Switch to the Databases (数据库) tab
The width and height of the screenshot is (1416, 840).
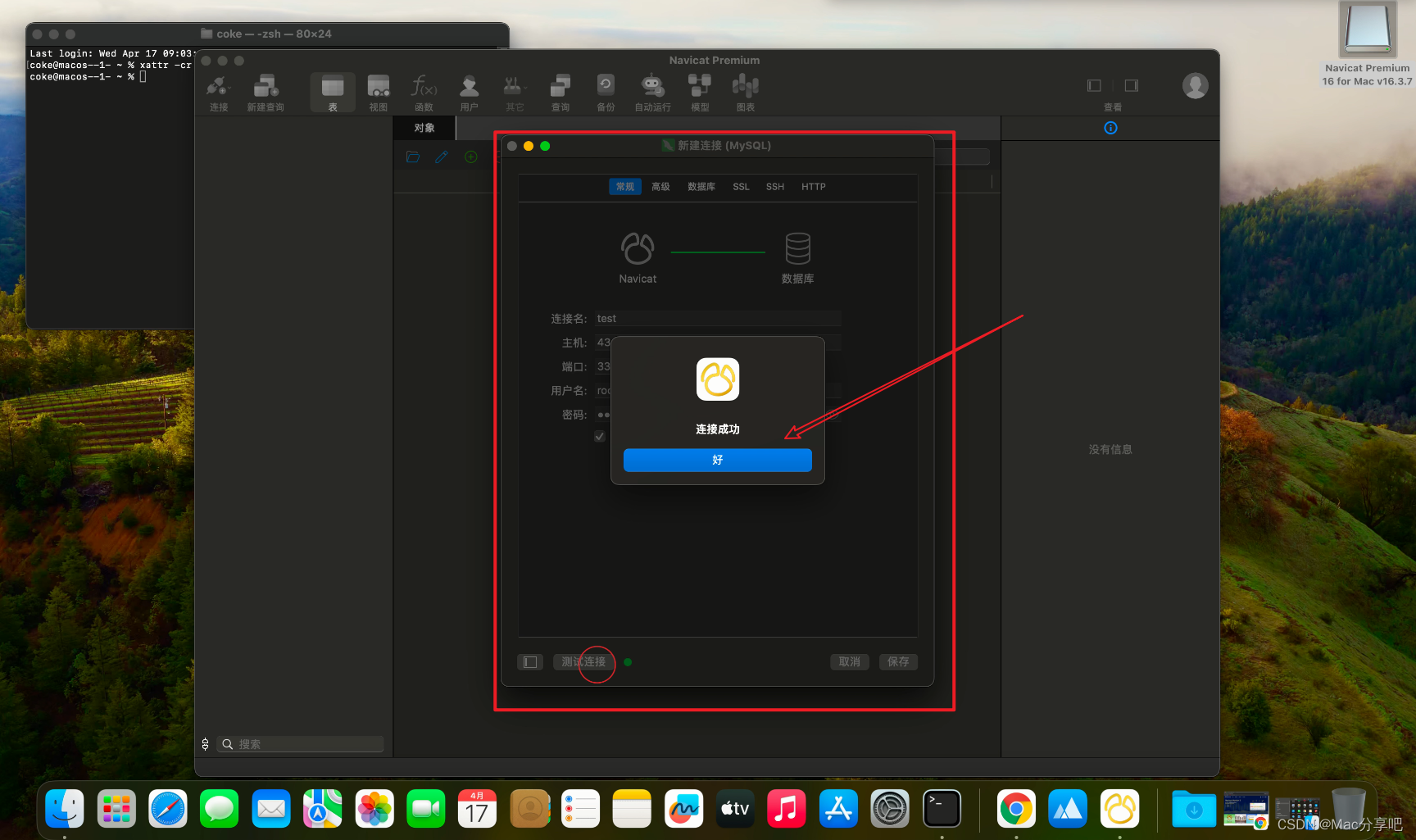point(701,187)
